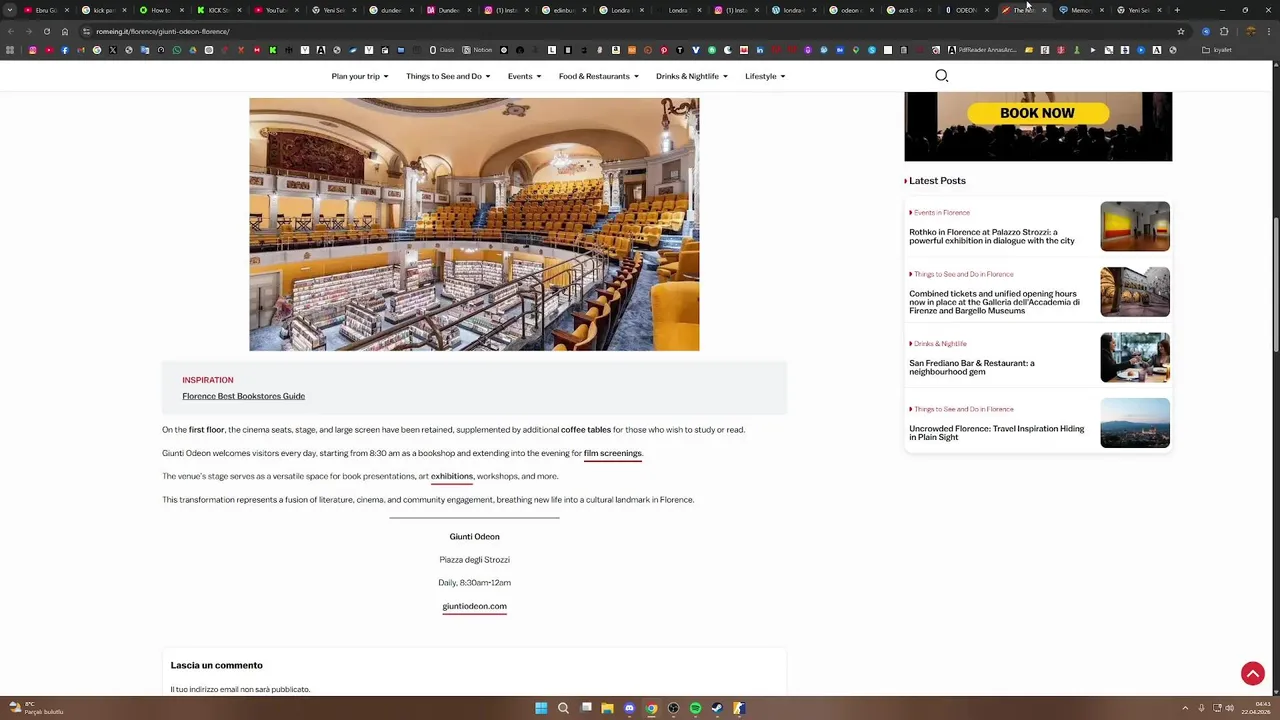Open Steam from the taskbar
This screenshot has width=1280, height=720.
(x=717, y=708)
